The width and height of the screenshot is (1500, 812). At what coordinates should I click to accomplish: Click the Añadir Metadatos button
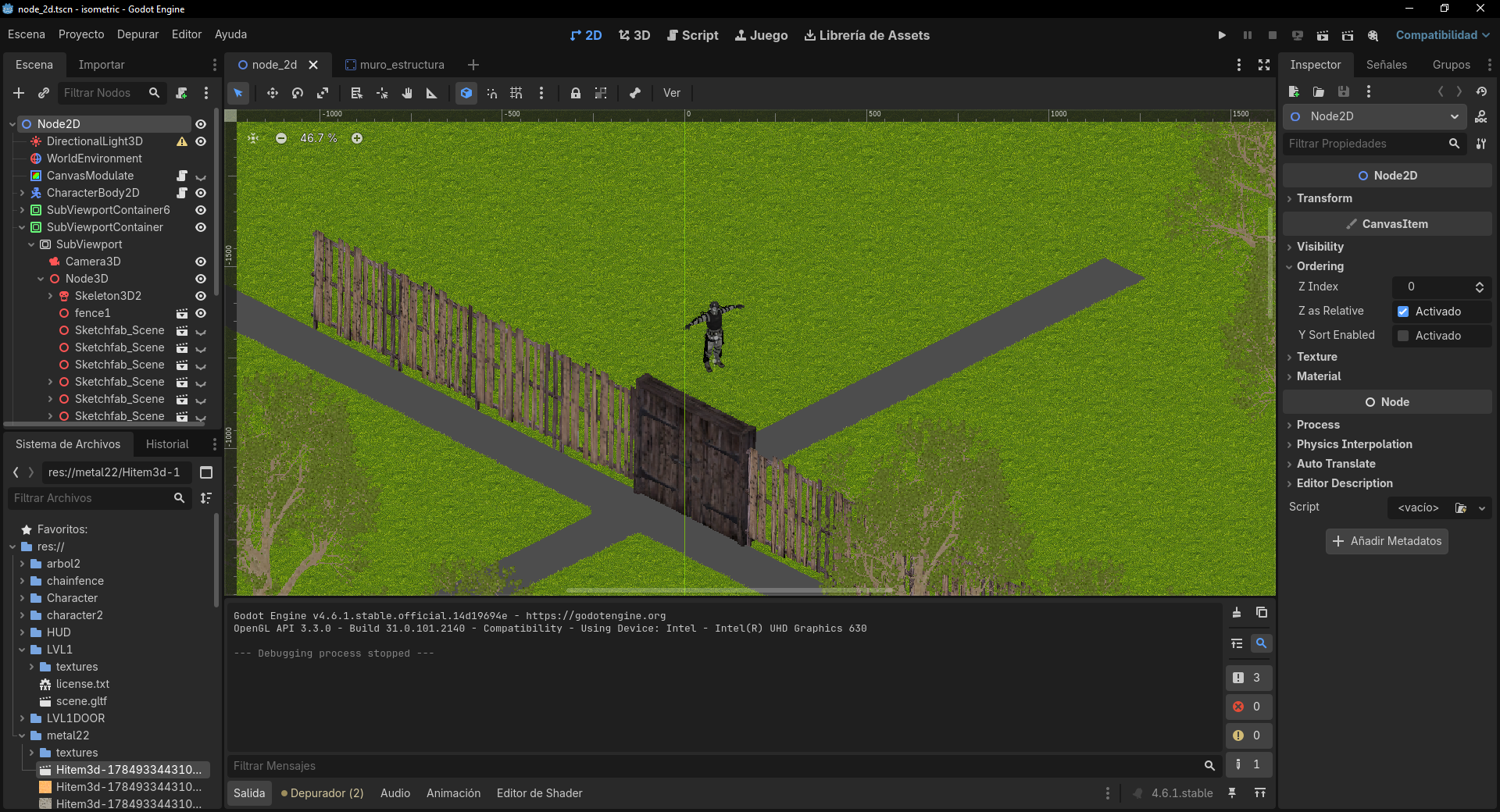(x=1387, y=541)
